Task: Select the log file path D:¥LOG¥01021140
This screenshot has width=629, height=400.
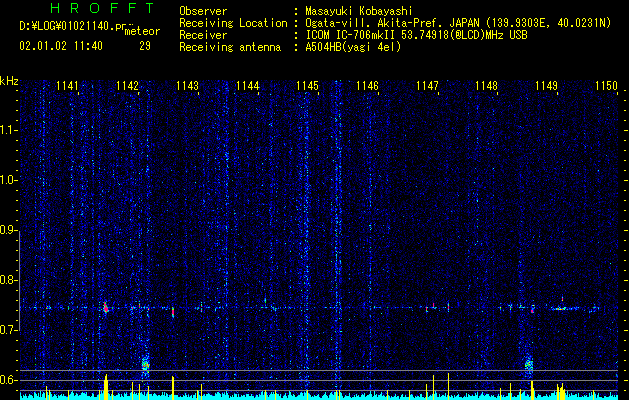Action: (x=67, y=26)
